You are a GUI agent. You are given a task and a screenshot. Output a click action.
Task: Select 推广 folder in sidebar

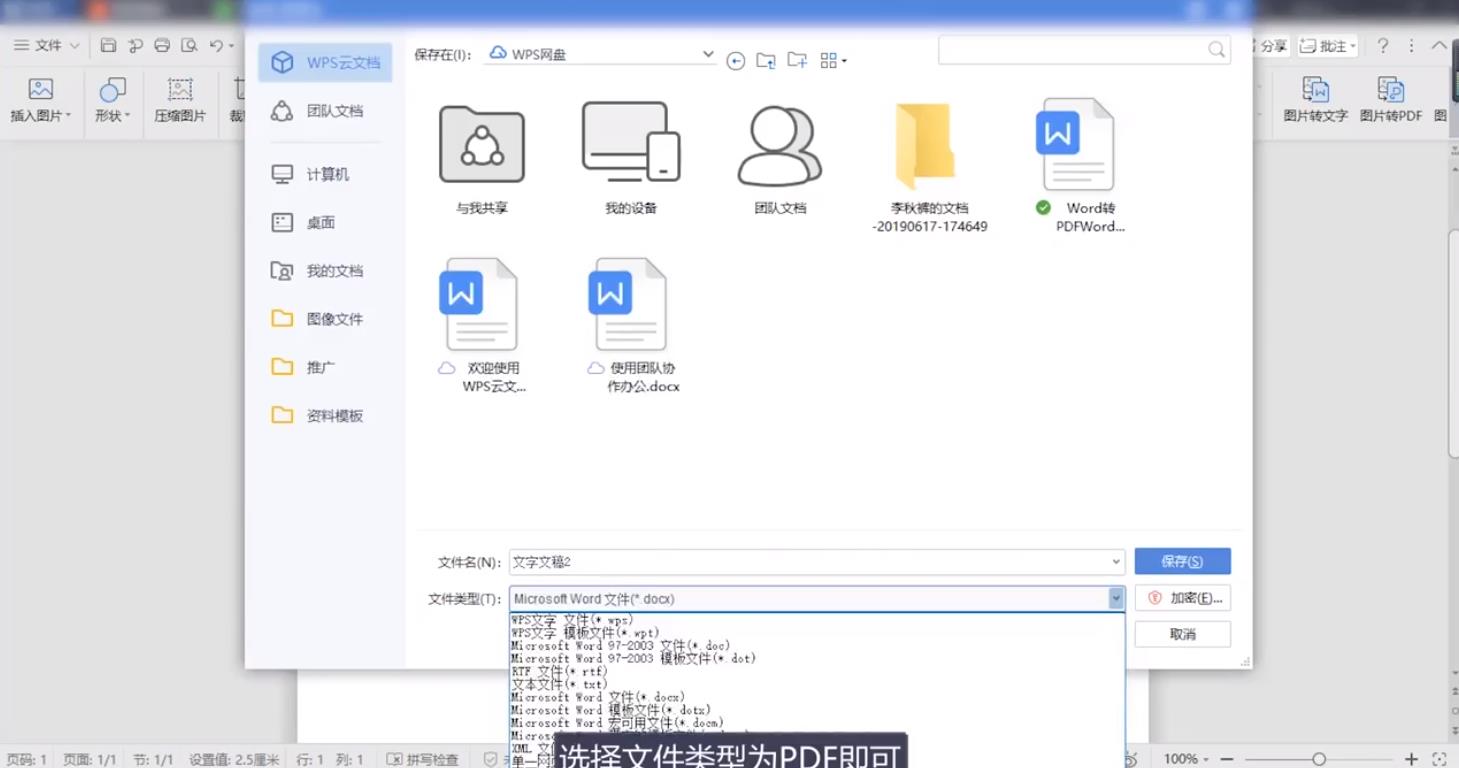click(325, 367)
